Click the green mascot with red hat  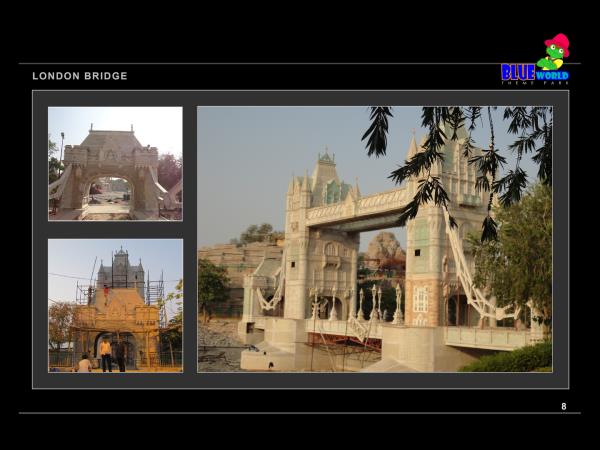[x=555, y=50]
